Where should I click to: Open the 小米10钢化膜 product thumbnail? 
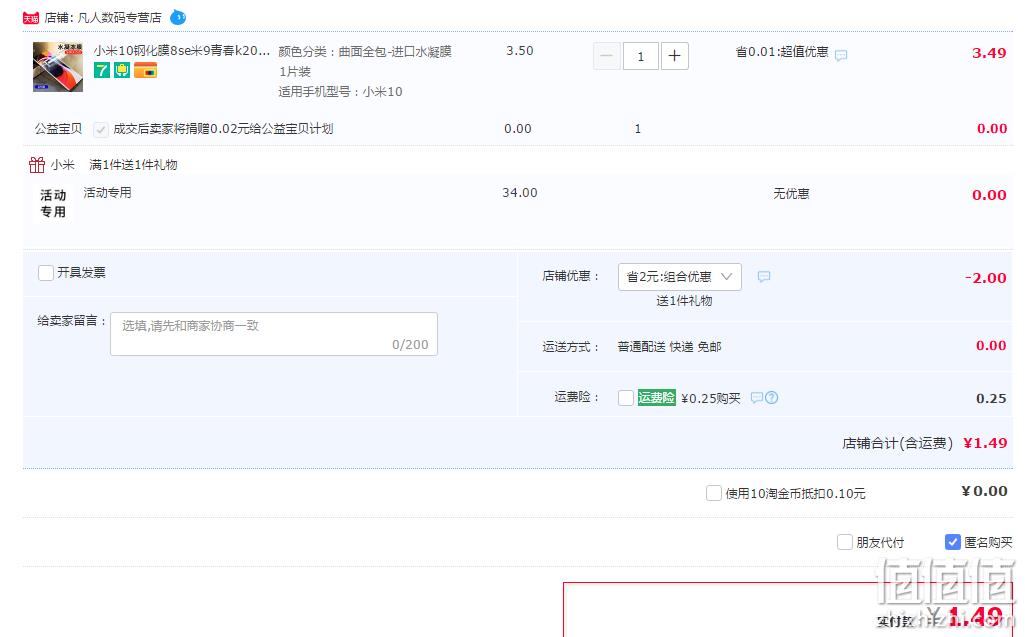pos(58,67)
